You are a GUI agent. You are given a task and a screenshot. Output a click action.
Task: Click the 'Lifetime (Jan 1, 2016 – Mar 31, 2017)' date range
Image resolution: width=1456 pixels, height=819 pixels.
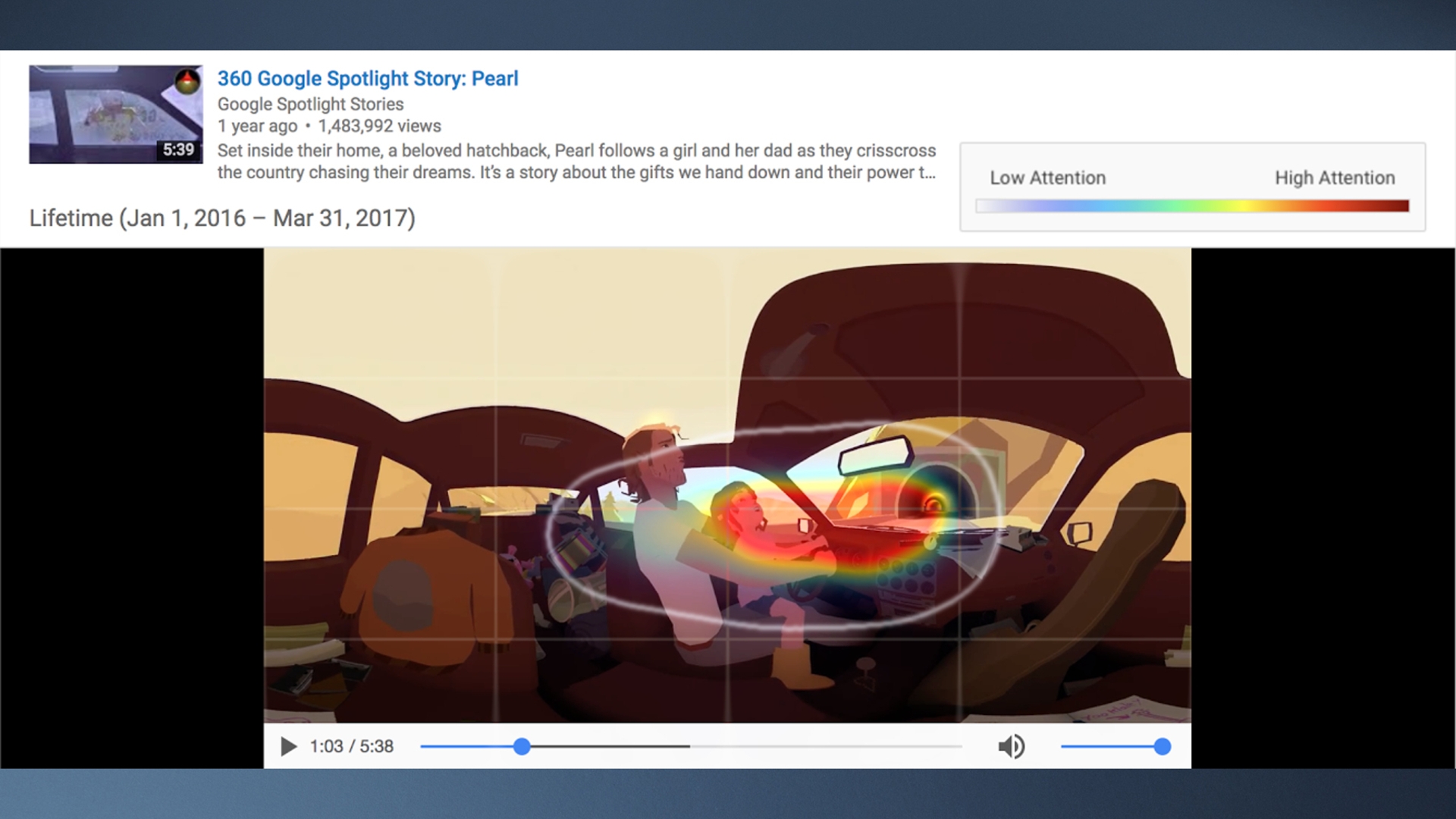pyautogui.click(x=222, y=218)
